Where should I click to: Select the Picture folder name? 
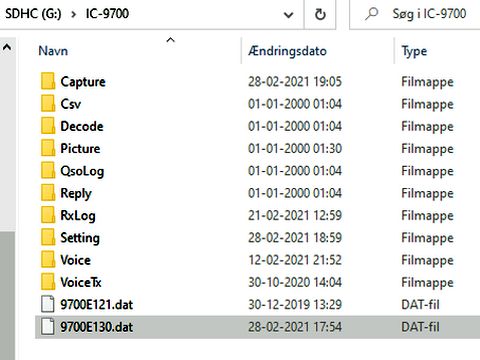coord(80,149)
